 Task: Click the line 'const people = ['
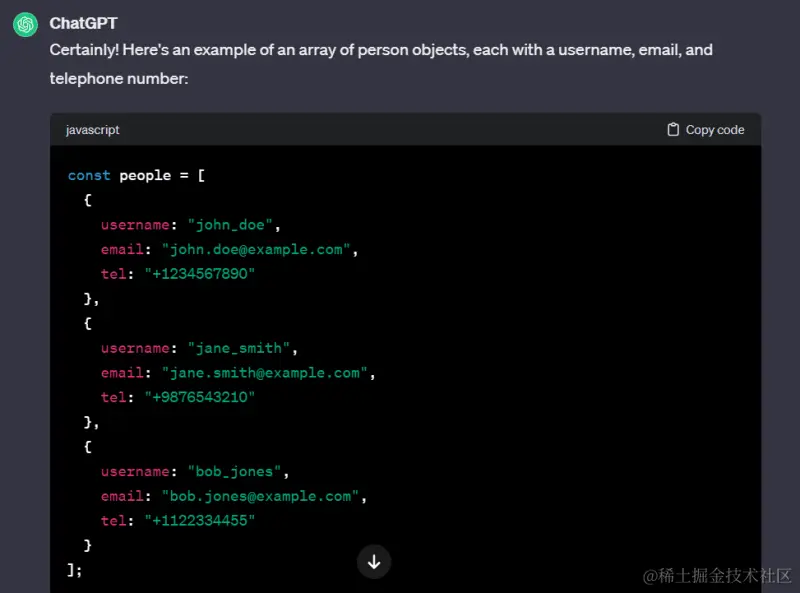(x=137, y=176)
